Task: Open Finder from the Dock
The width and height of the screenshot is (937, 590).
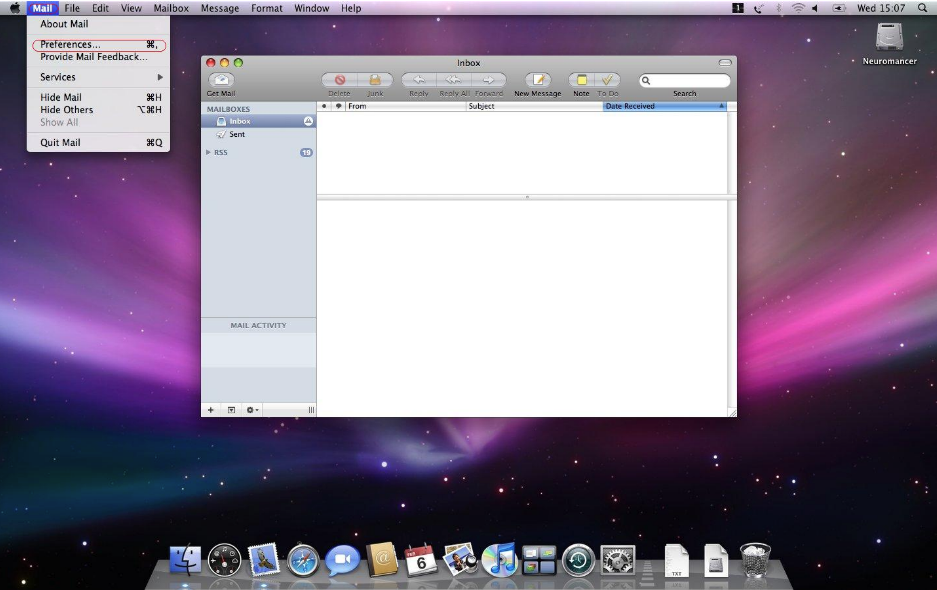Action: [185, 560]
